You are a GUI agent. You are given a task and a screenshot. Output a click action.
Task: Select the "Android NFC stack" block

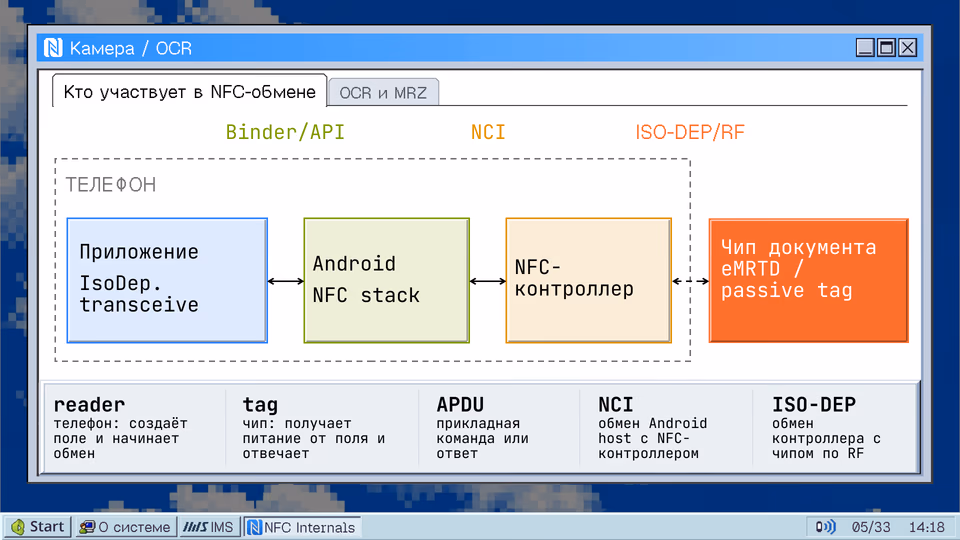(x=386, y=280)
